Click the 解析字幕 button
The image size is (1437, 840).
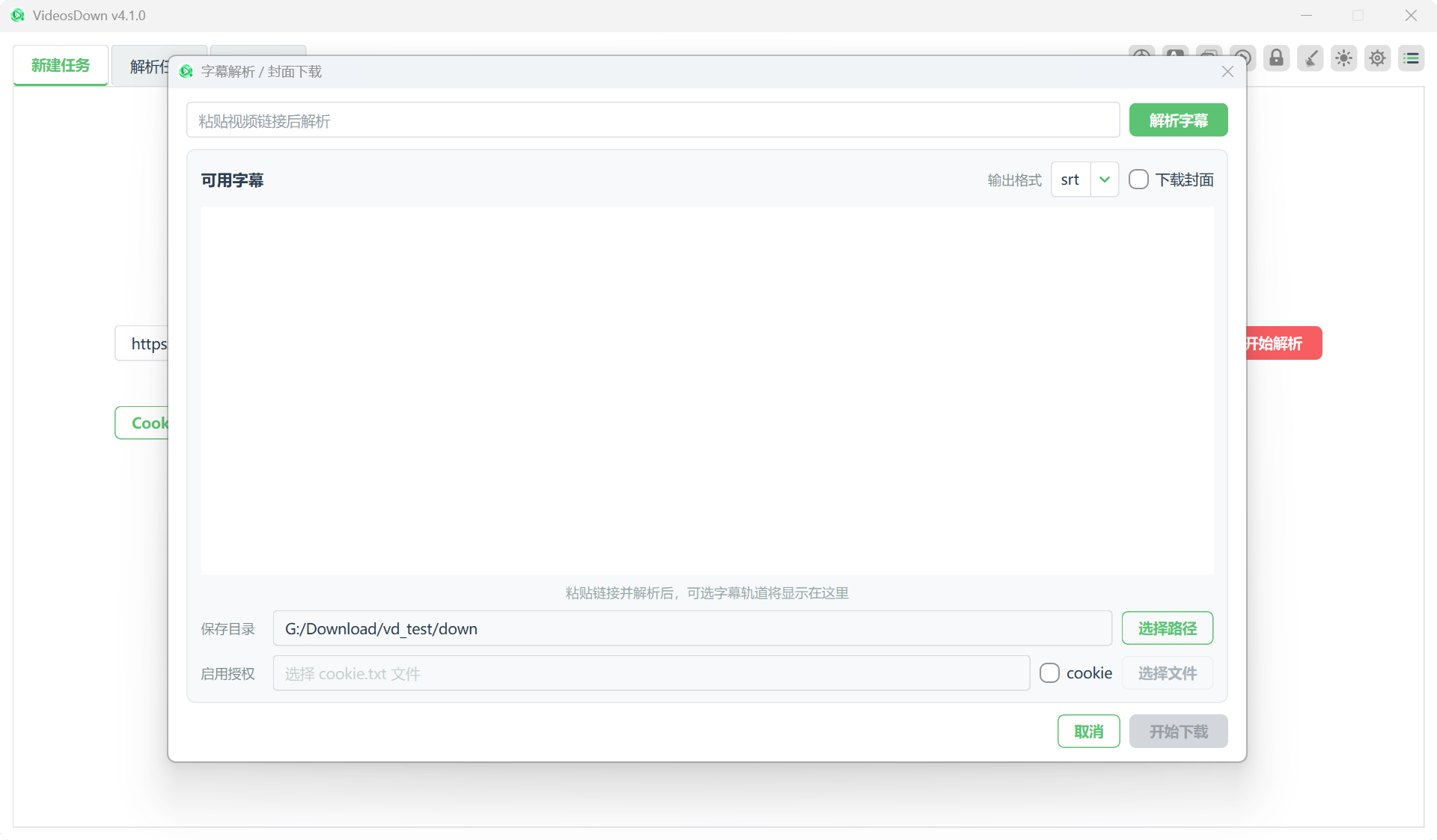(x=1178, y=120)
